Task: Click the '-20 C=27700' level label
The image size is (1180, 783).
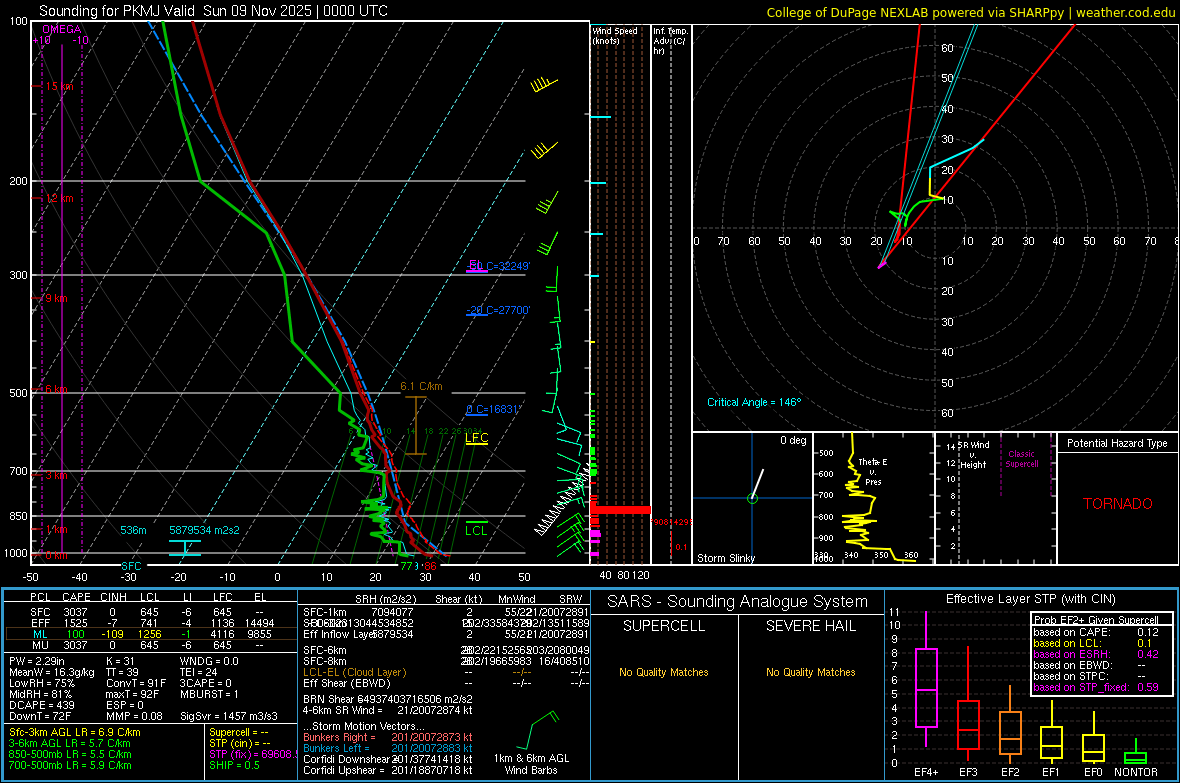Action: [498, 310]
